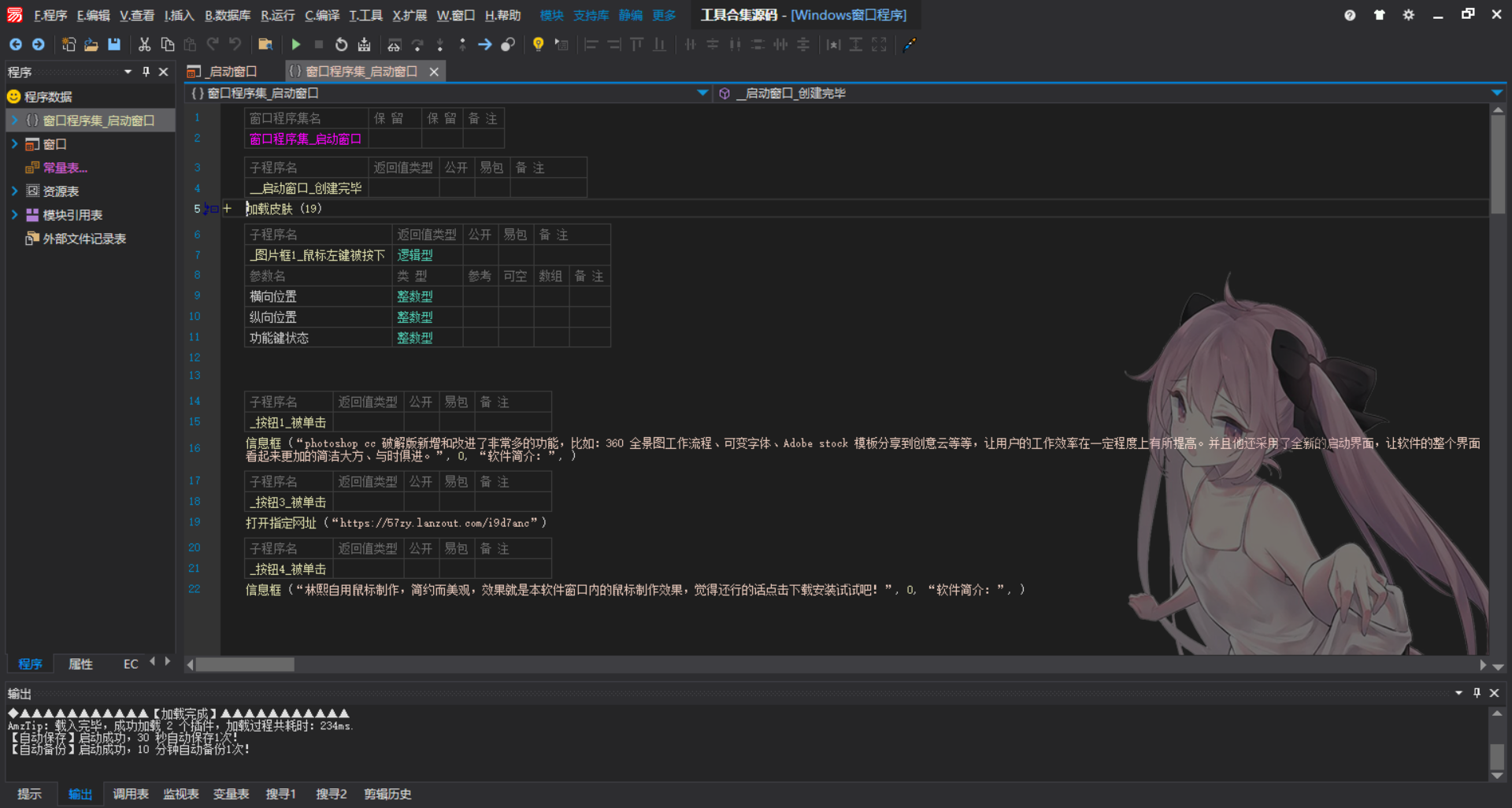Open the C.编译 menu
Screen dimensions: 1512x808
coord(322,15)
